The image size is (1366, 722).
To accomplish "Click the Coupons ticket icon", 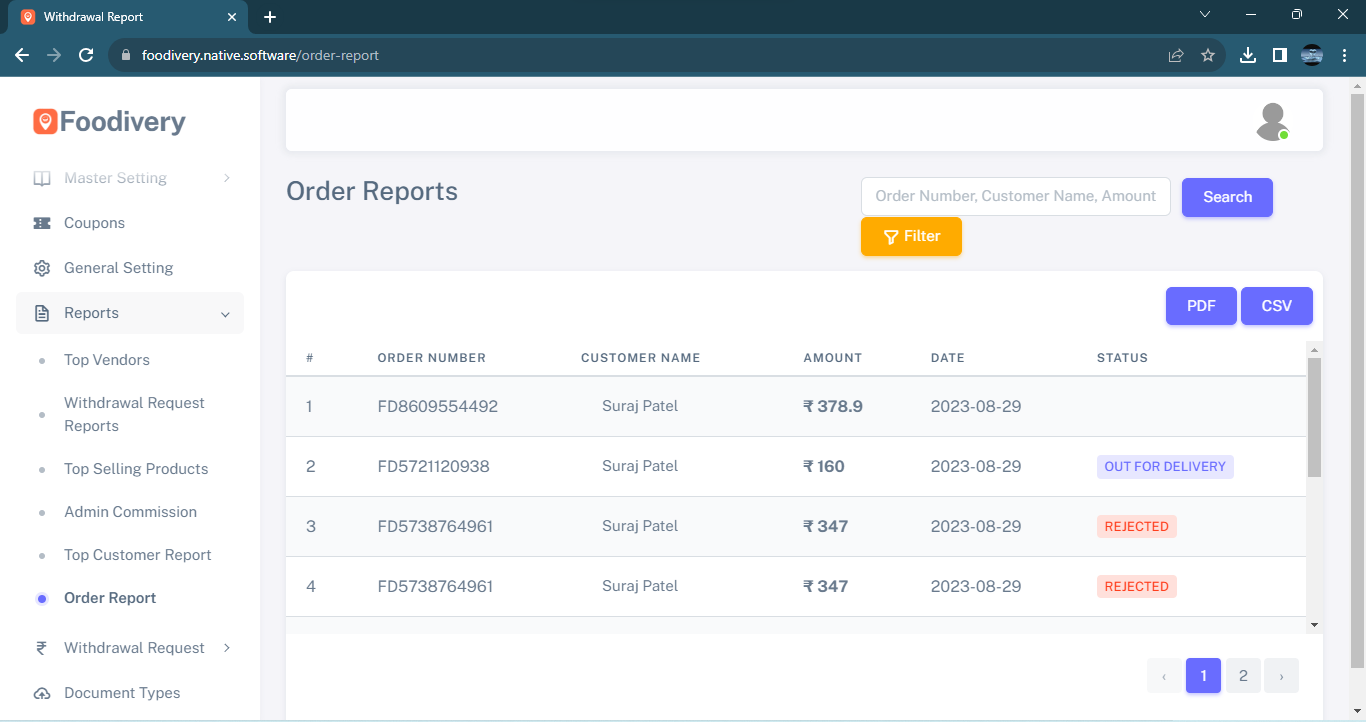I will coord(42,223).
